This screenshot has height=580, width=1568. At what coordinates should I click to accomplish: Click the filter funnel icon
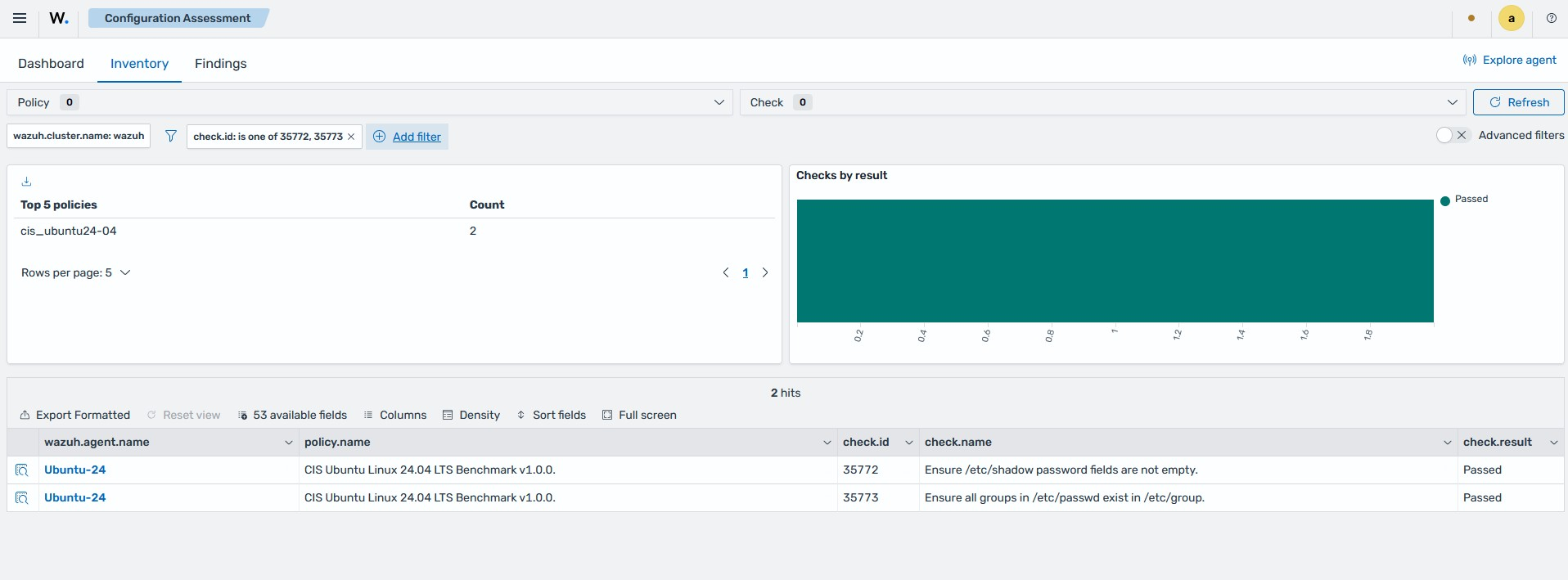(170, 136)
